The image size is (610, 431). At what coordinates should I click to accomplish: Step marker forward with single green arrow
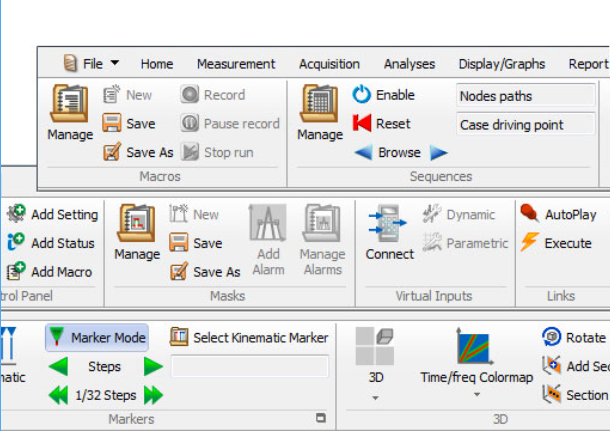pos(153,366)
